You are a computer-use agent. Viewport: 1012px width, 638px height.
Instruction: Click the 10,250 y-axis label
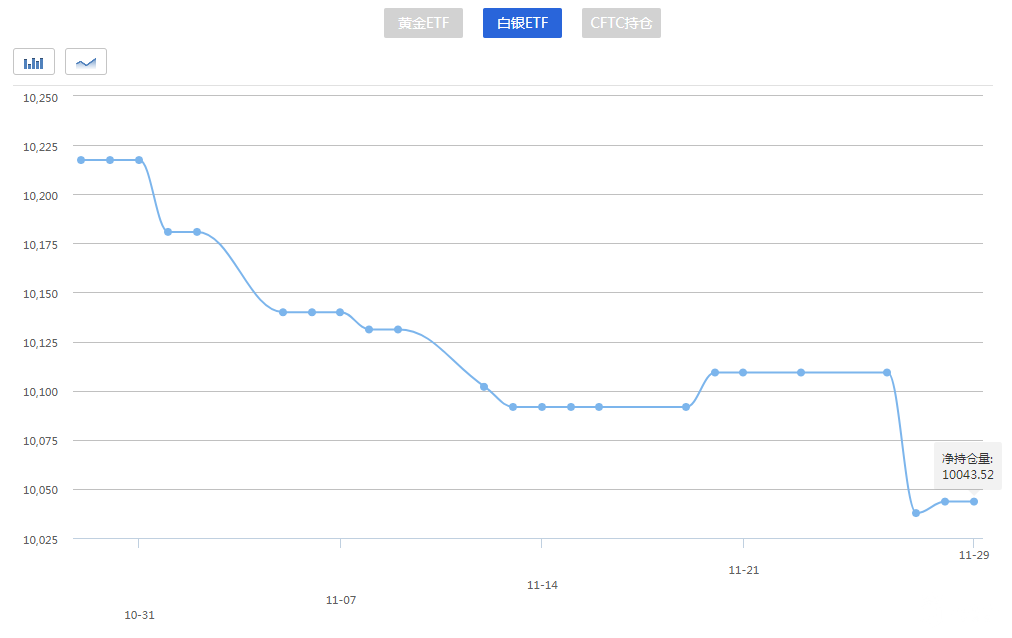coord(41,98)
